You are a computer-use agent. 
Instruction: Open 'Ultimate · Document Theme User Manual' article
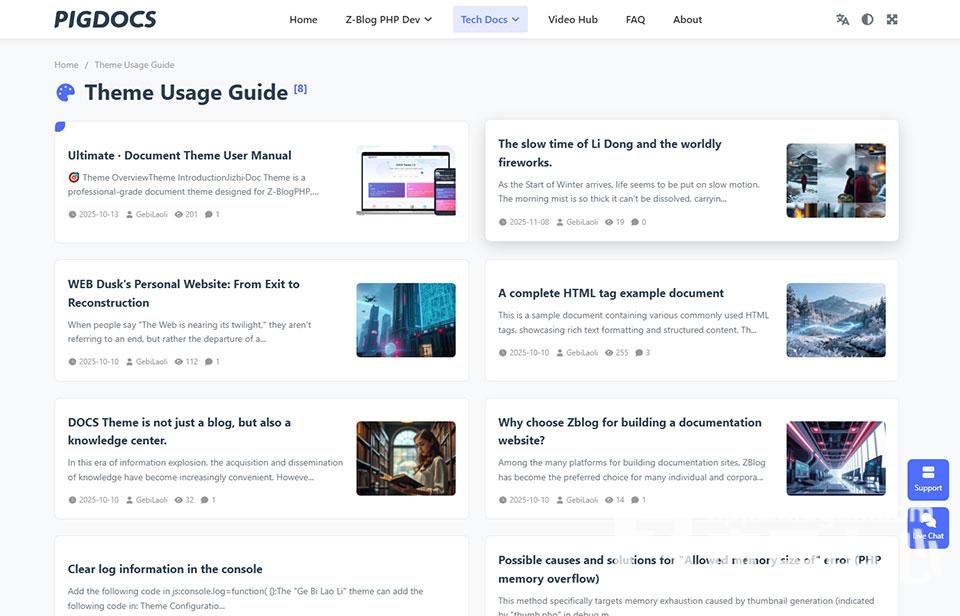(x=180, y=155)
